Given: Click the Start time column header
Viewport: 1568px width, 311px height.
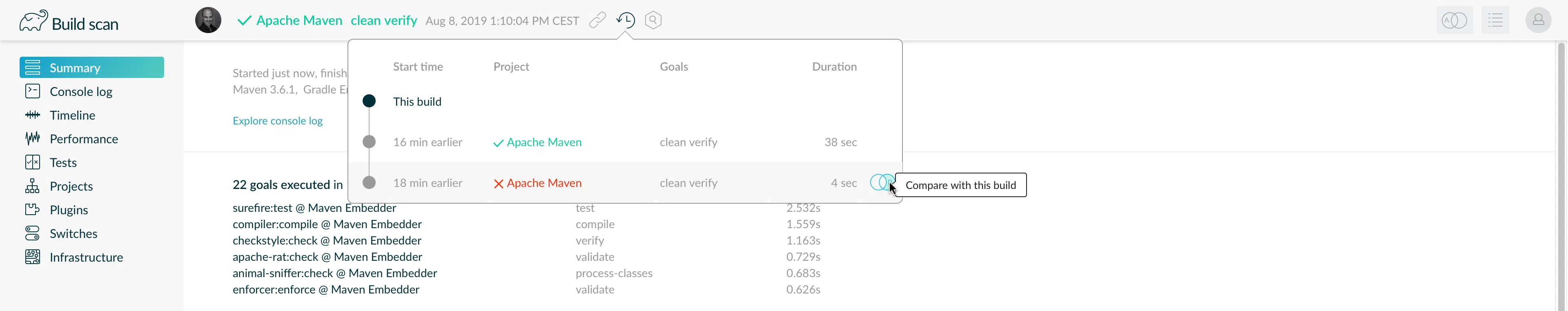Looking at the screenshot, I should point(418,67).
